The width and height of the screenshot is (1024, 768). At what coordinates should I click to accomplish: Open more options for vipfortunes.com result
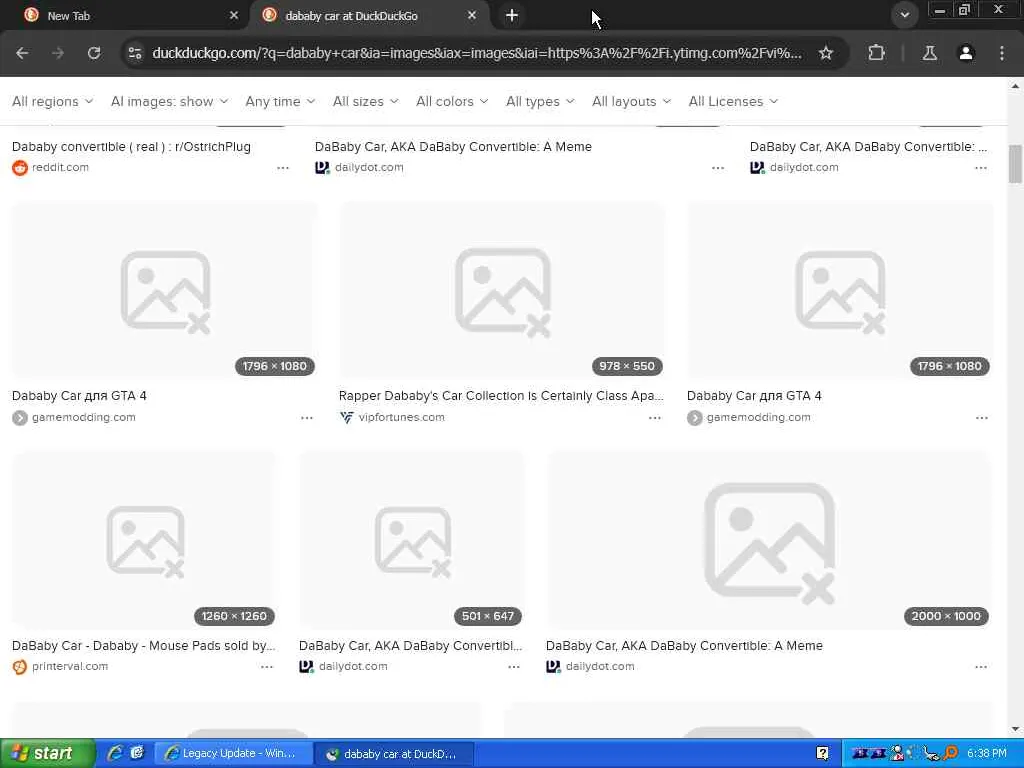(654, 418)
